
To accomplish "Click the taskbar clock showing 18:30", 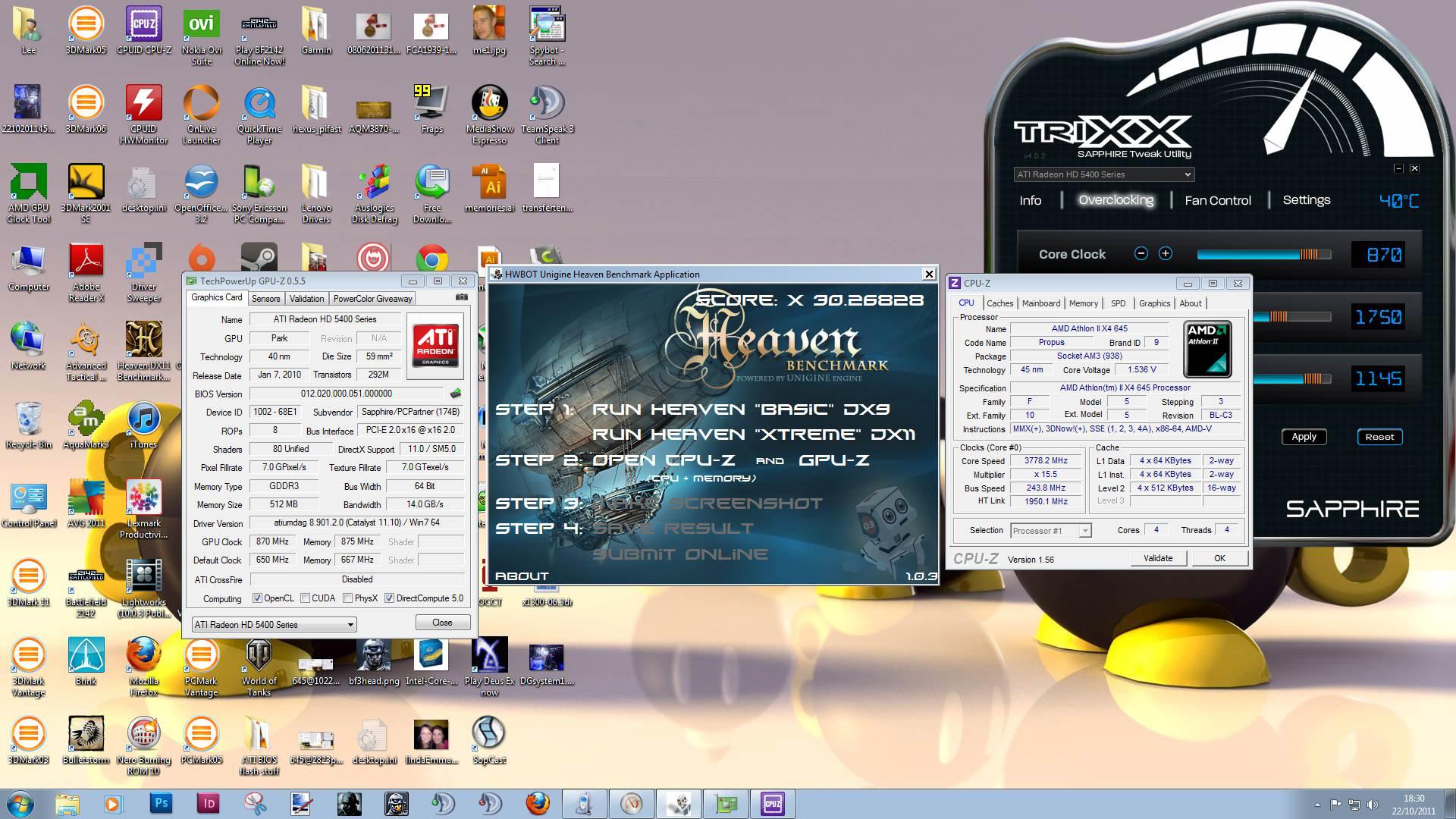I will [x=1414, y=804].
